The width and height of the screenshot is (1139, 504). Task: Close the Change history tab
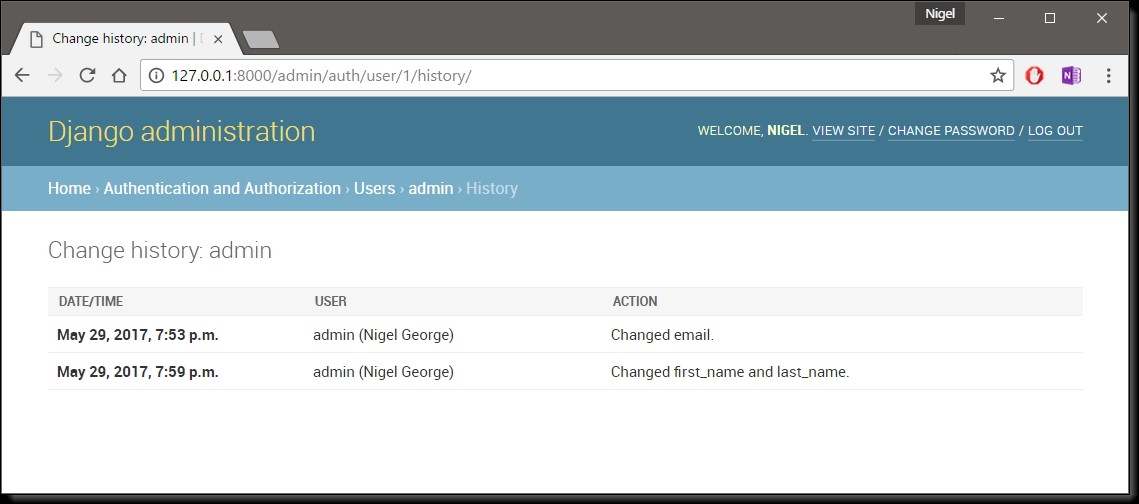click(x=218, y=39)
